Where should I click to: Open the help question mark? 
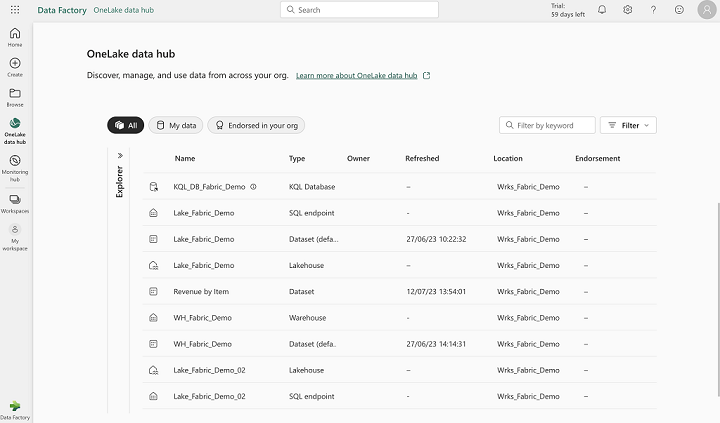click(653, 10)
